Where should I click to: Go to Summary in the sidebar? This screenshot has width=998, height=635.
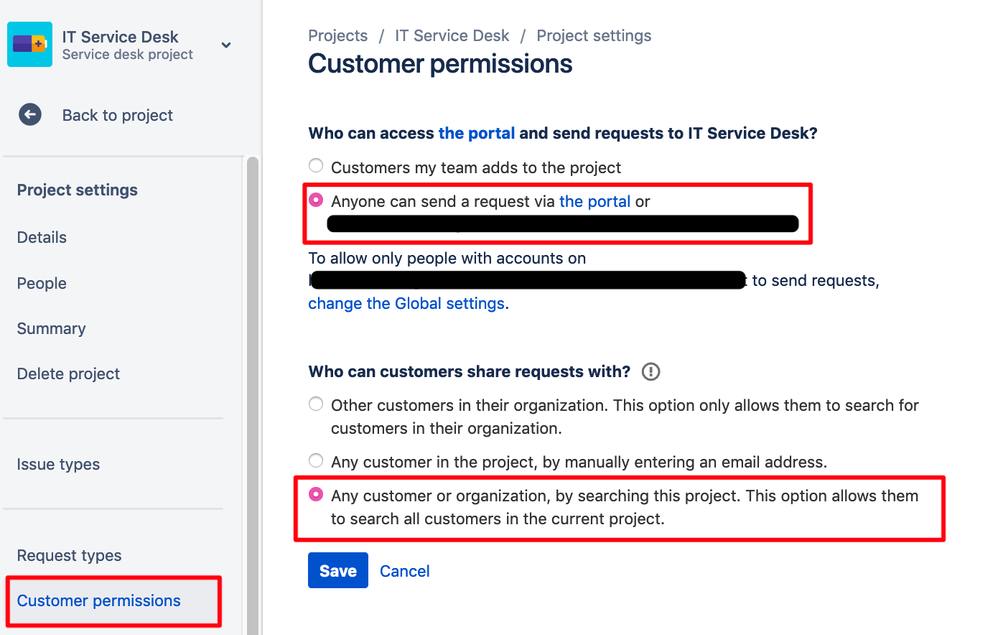click(x=51, y=328)
